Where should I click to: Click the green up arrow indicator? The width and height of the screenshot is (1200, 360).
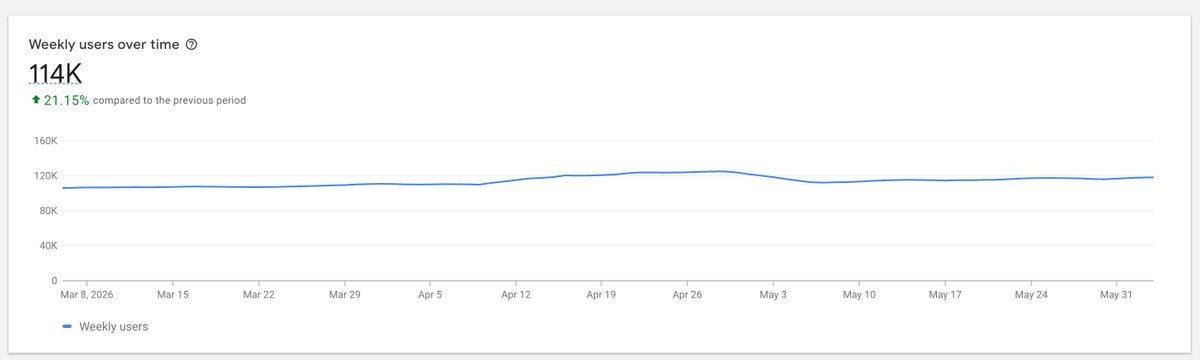point(35,100)
